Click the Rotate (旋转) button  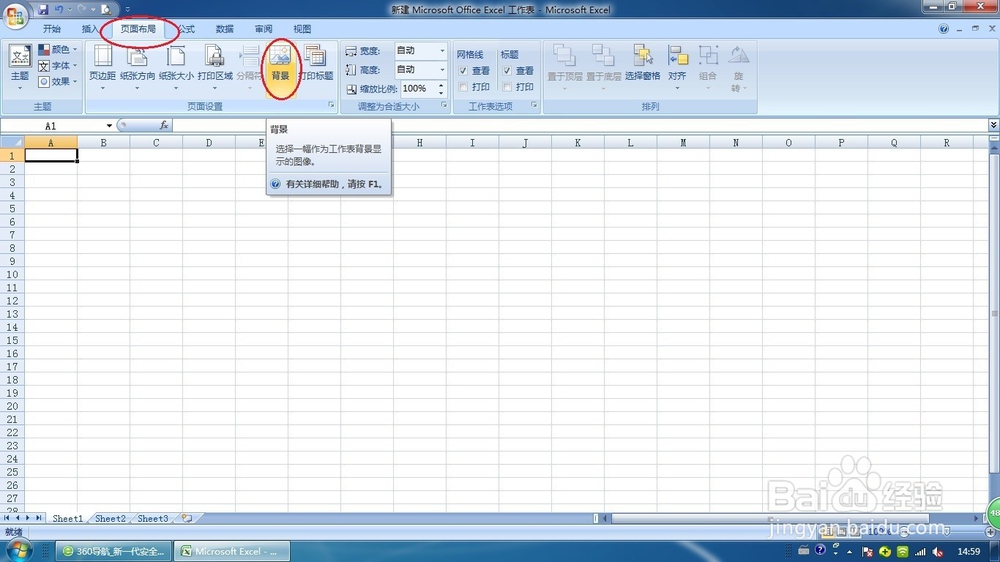[738, 68]
